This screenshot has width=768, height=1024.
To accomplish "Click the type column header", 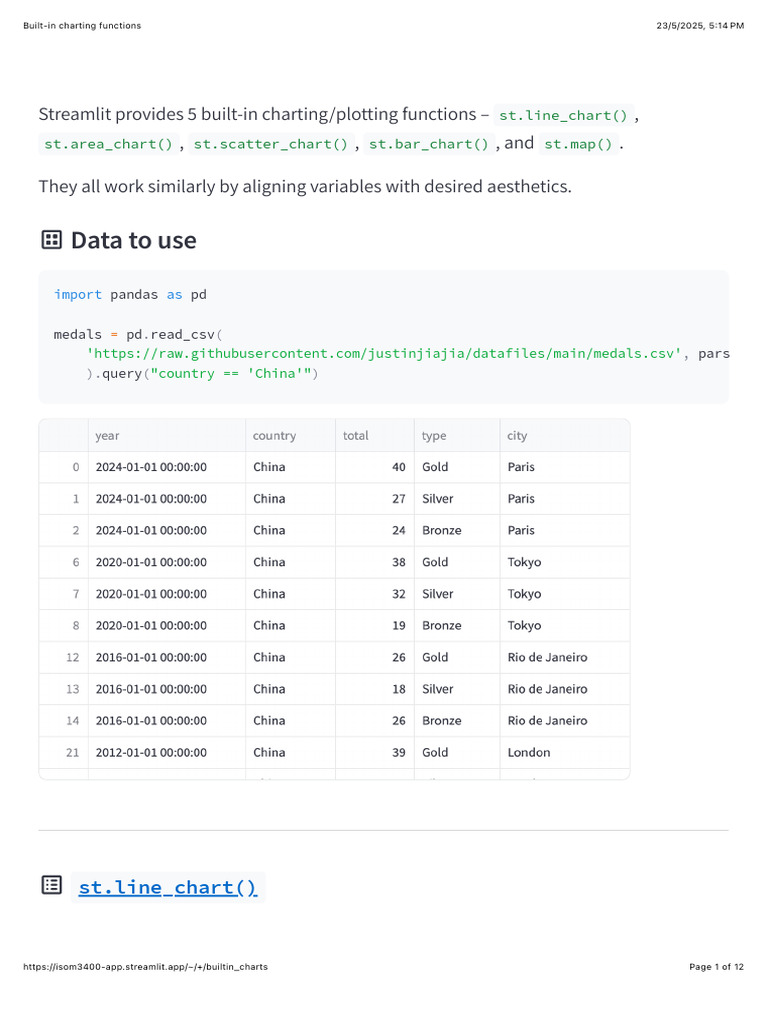I will pyautogui.click(x=457, y=436).
